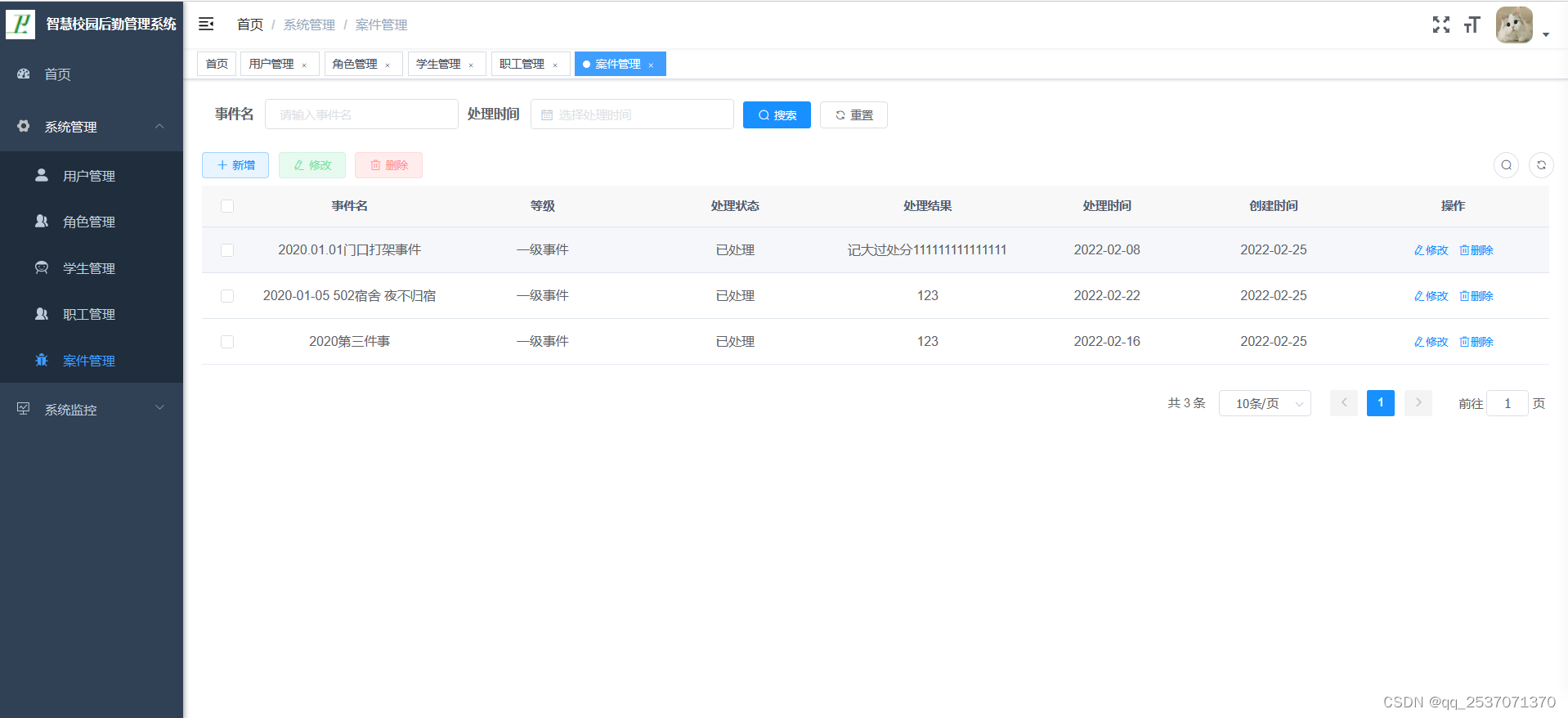Image resolution: width=1568 pixels, height=718 pixels.
Task: Check the row for 502宿舍 夜不归宿
Action: [227, 296]
